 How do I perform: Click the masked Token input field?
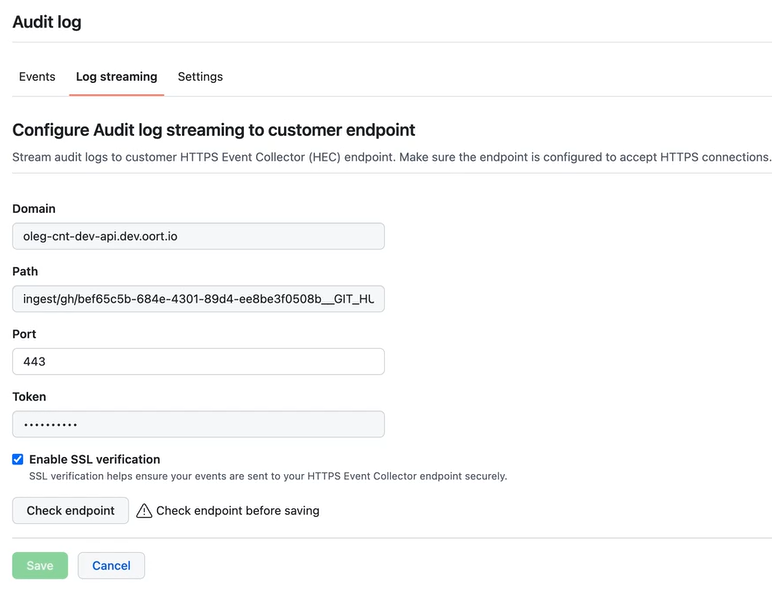point(198,424)
